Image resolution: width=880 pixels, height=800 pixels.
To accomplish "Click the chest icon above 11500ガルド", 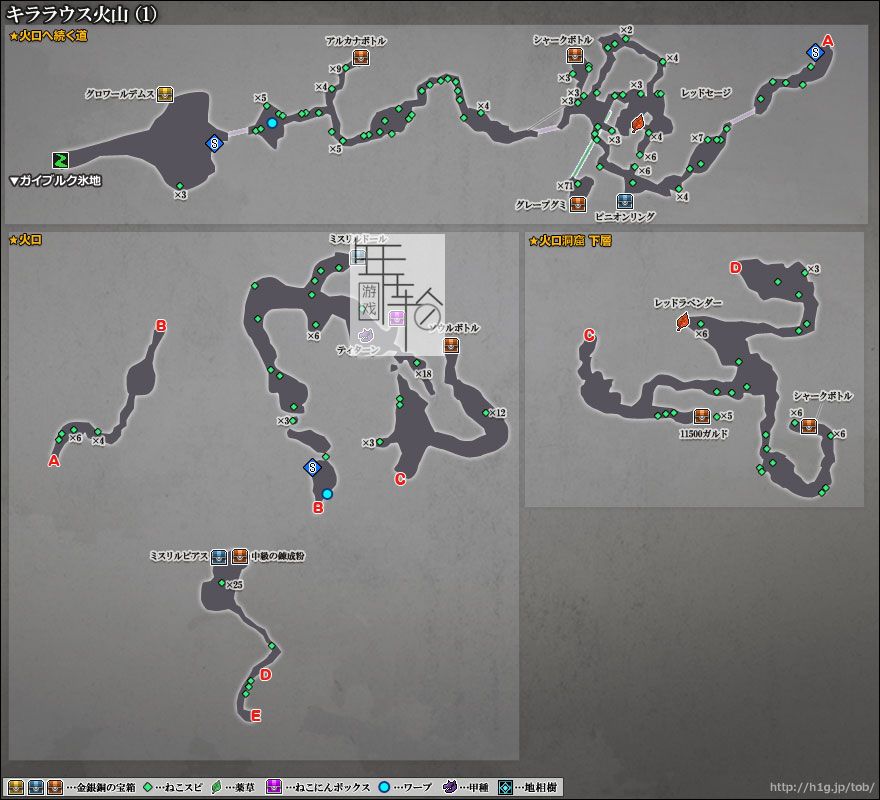I will coord(702,416).
